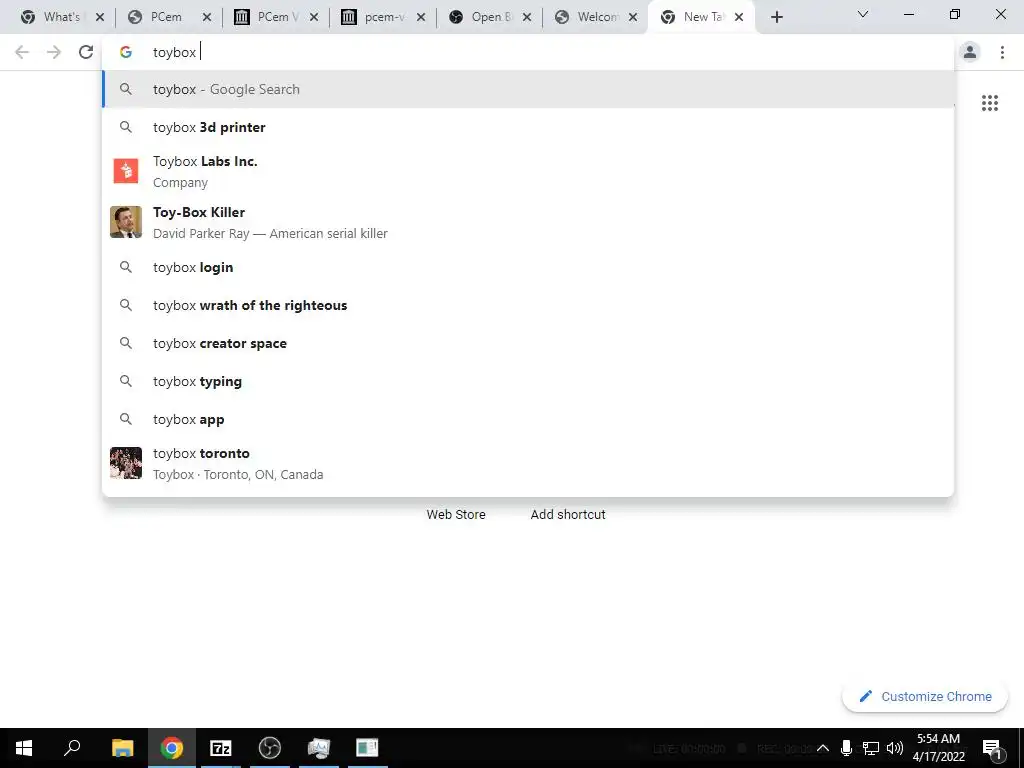The image size is (1024, 768).
Task: Select 'toybox toronto' suggestion
Action: click(528, 463)
